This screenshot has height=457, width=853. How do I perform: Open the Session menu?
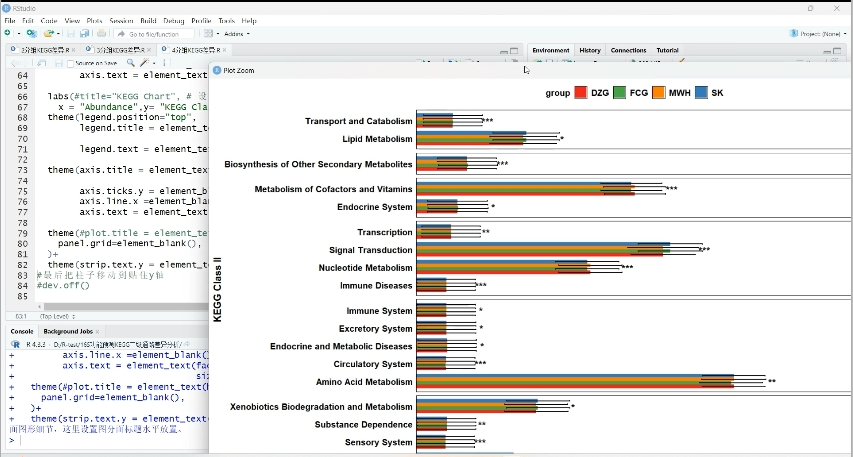pyautogui.click(x=121, y=21)
